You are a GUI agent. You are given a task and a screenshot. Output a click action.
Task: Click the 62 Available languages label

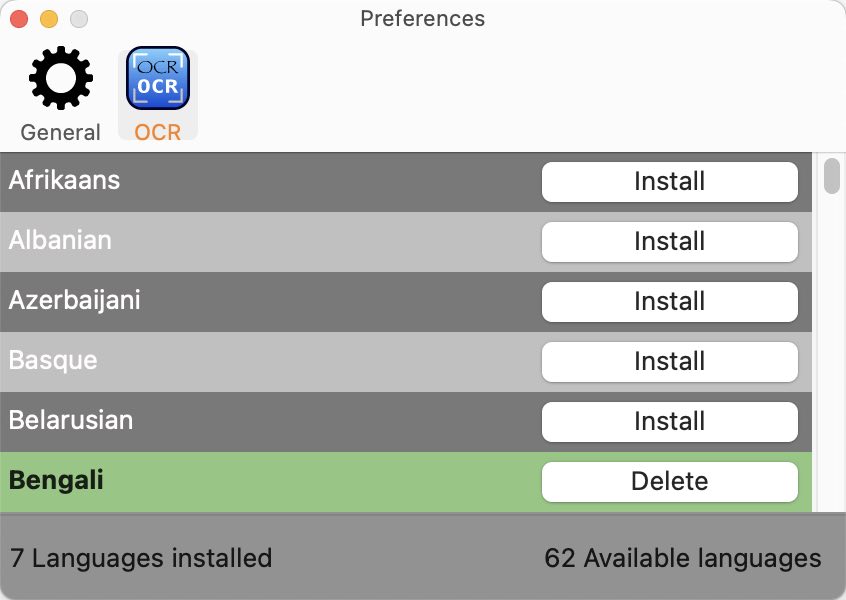coord(683,558)
